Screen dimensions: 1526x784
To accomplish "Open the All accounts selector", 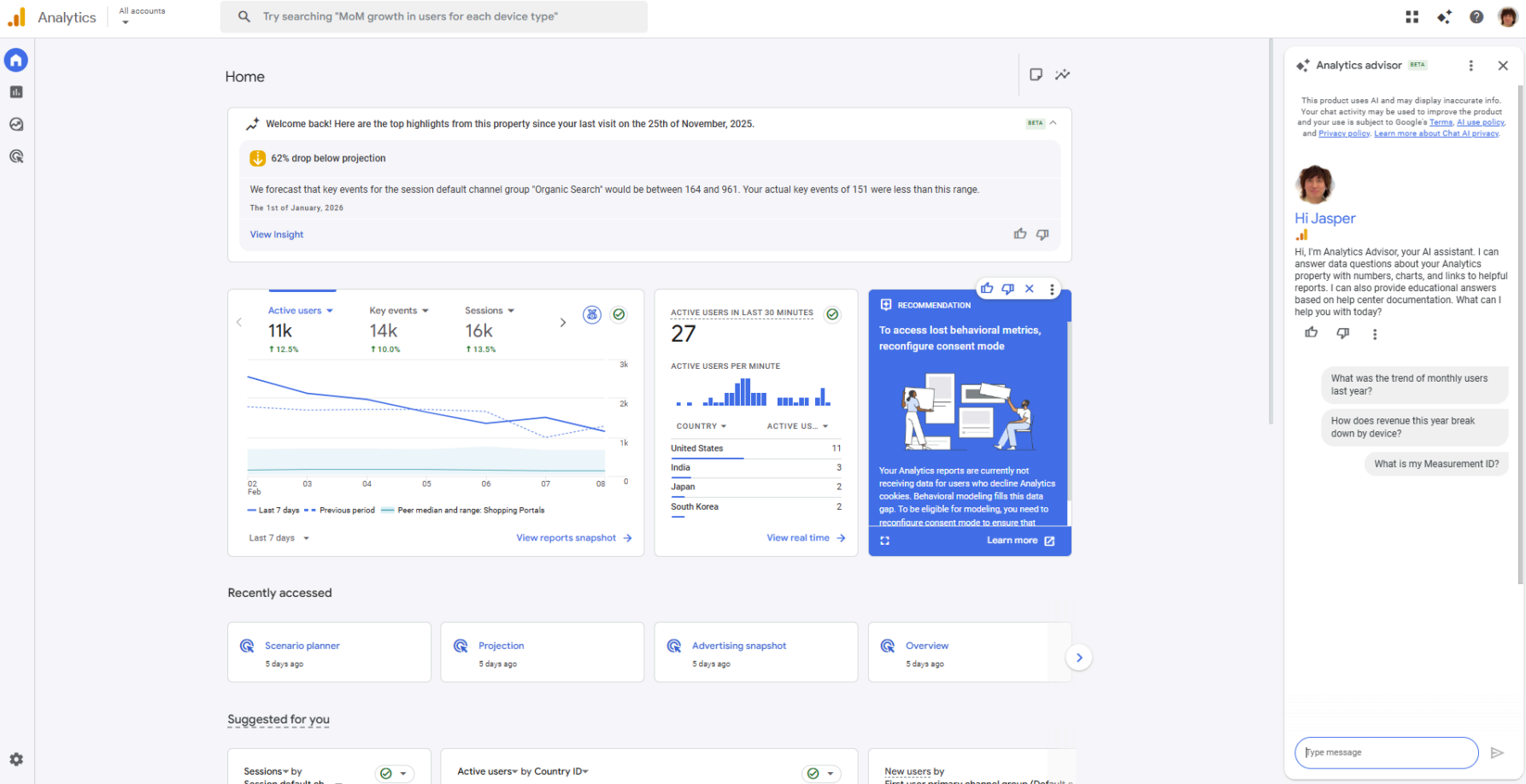I will point(142,16).
